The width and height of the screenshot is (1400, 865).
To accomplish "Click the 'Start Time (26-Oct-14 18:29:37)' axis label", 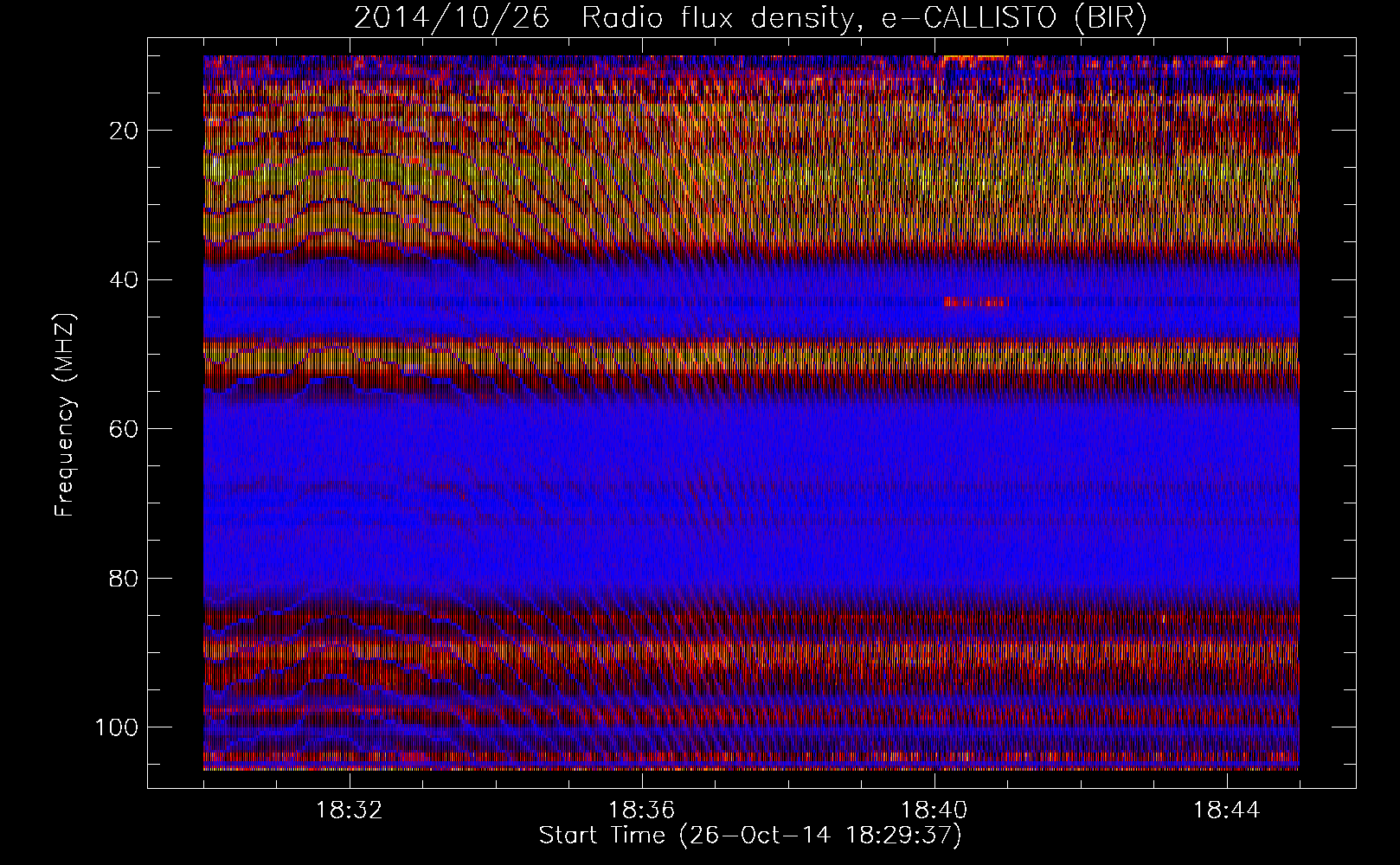I will click(750, 836).
